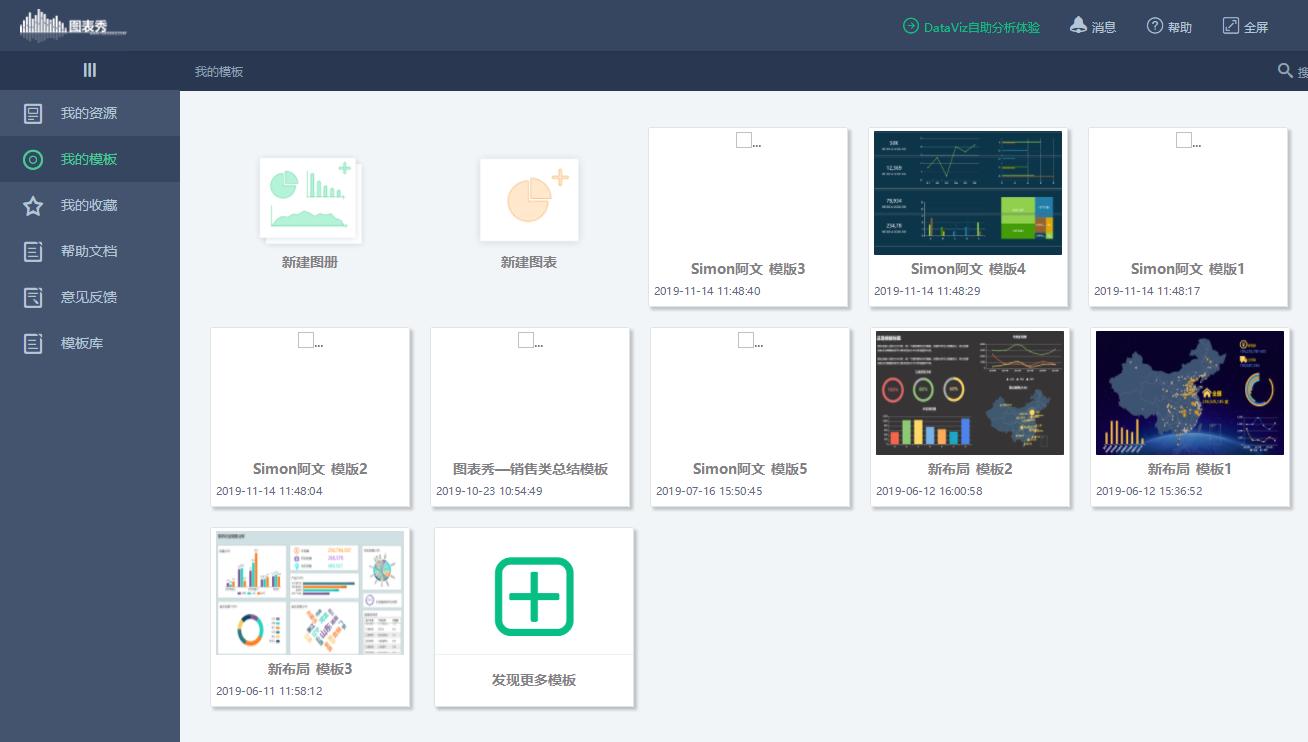
Task: Check the box on Simon阿文 模版1 card
Action: [1182, 140]
